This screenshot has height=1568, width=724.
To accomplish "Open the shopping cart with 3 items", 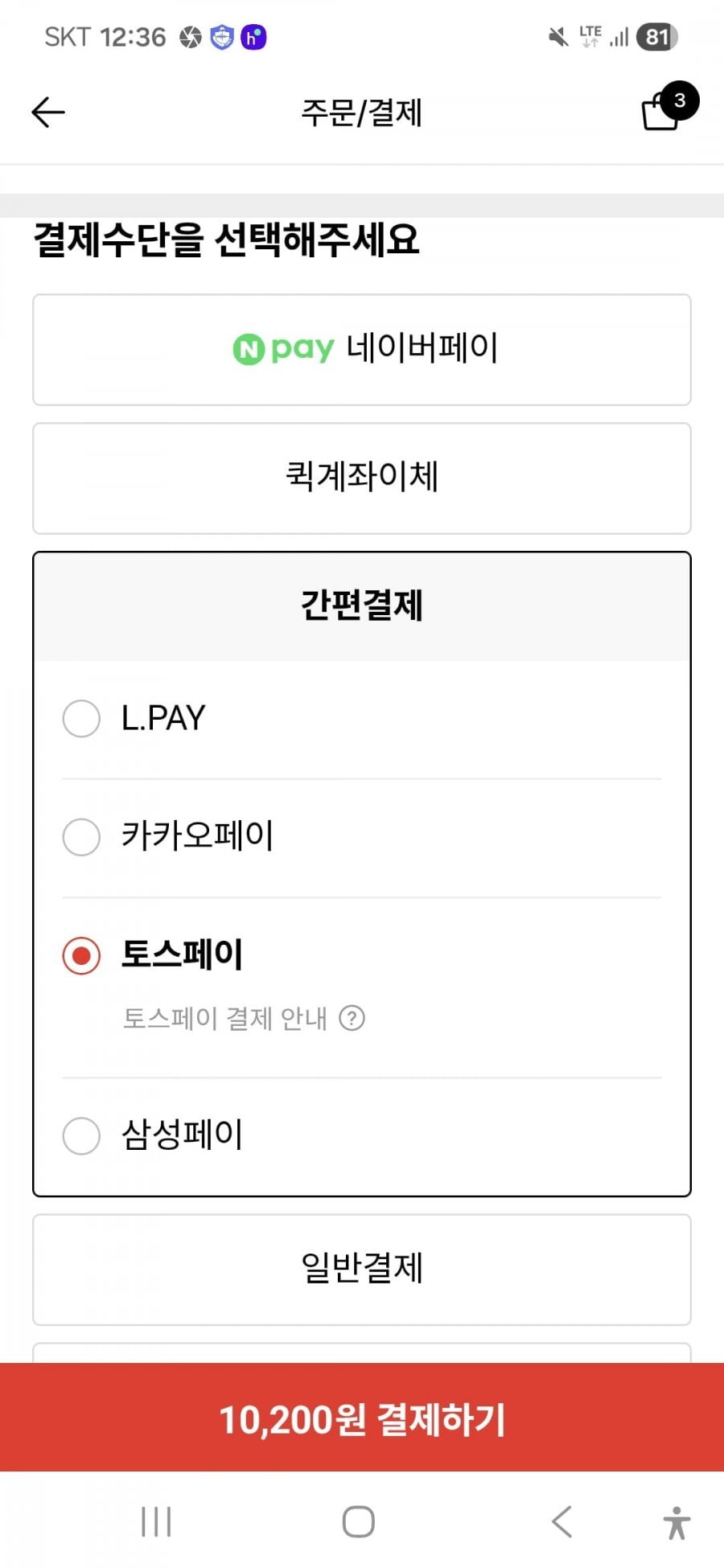I will [664, 110].
